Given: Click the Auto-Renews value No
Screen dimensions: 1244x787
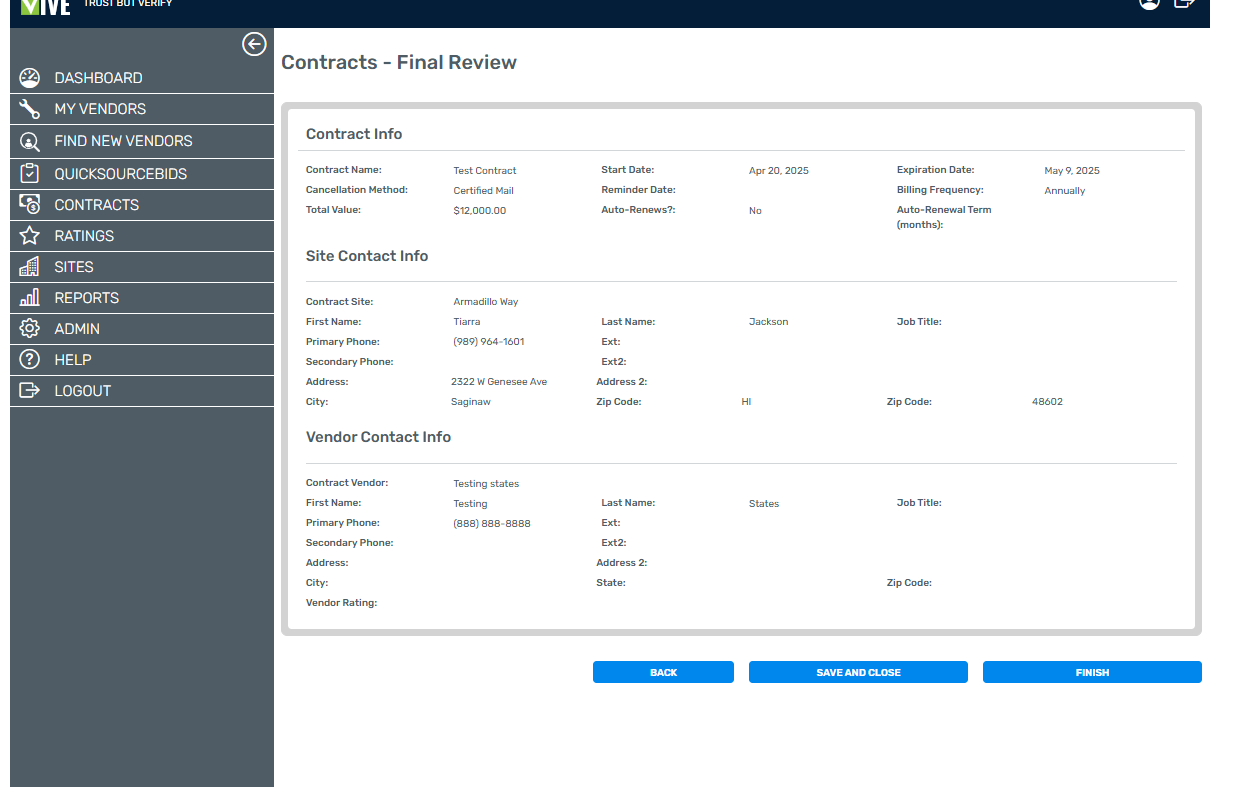Looking at the screenshot, I should pos(755,211).
